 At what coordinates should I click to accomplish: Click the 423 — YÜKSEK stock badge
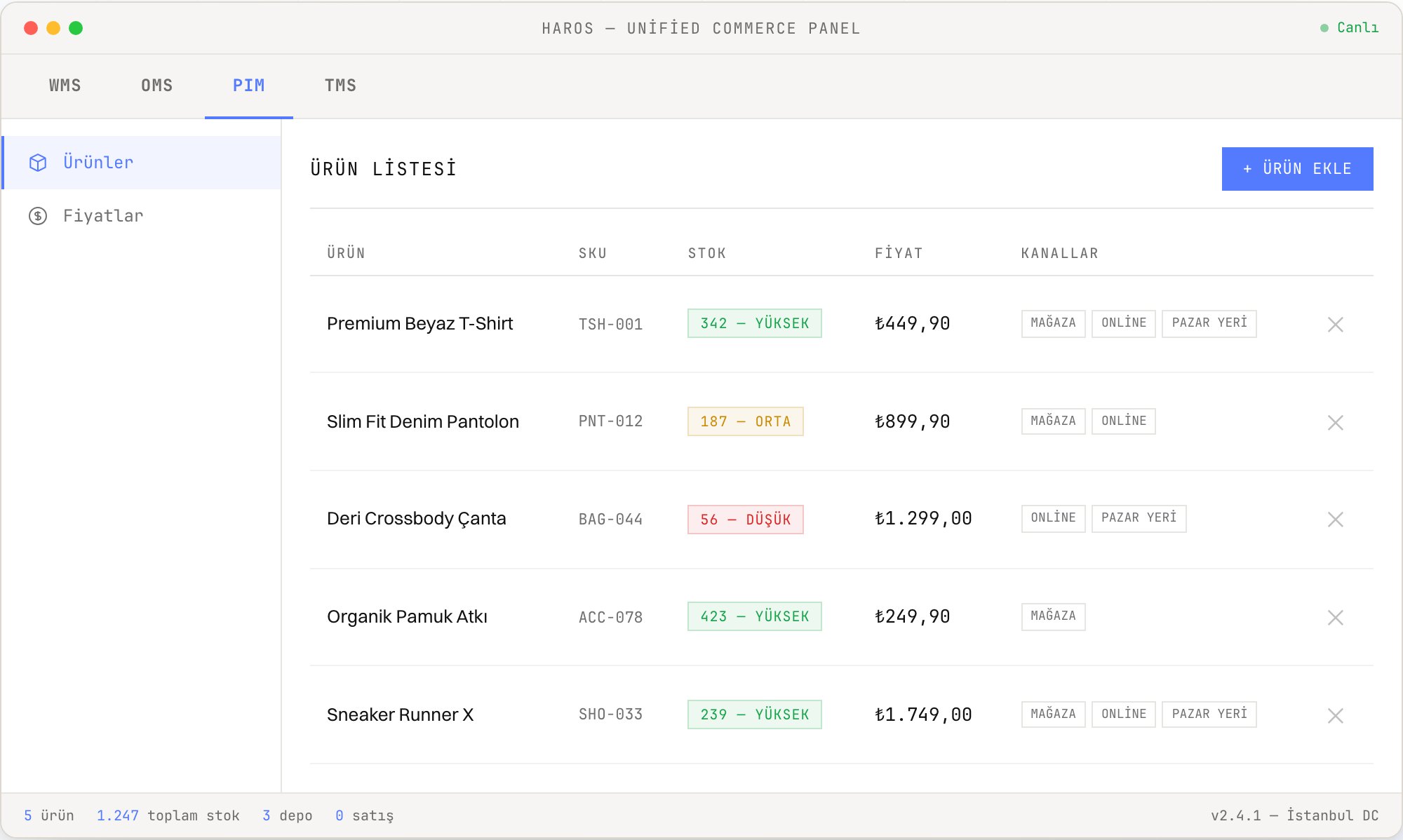coord(754,616)
